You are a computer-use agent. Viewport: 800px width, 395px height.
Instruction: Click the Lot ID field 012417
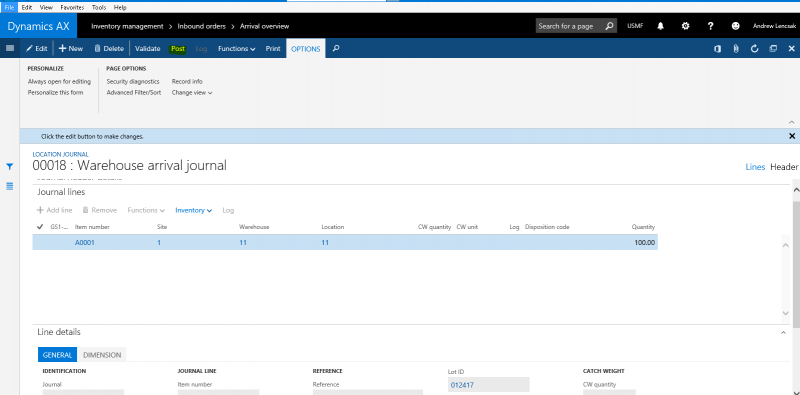click(488, 385)
